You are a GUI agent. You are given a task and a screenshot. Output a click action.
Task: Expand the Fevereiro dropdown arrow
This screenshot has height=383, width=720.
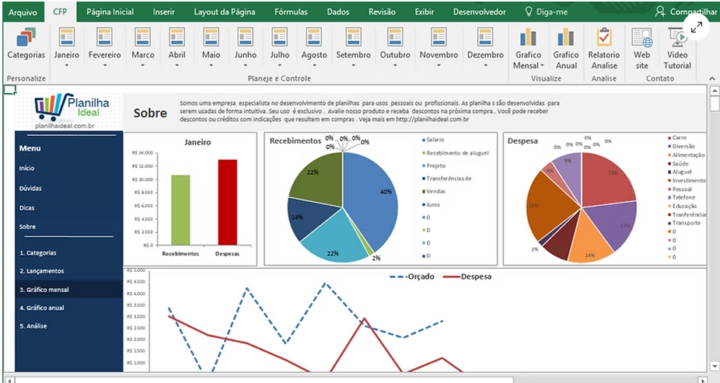(105, 66)
